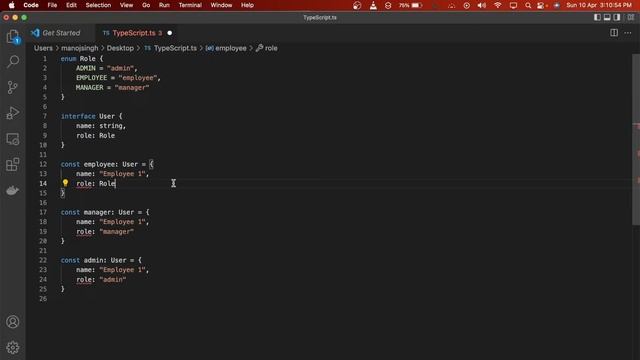Click line number 1 in gutter
640x360 pixels.
(x=44, y=59)
